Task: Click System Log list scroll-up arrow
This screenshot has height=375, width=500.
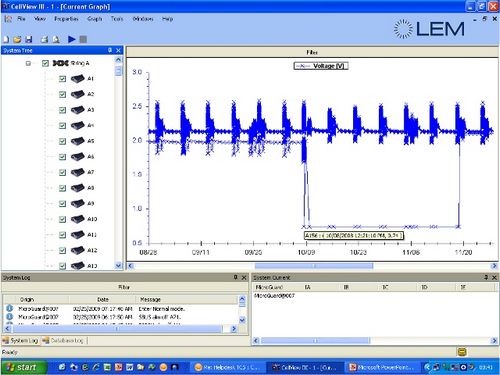Action: tap(242, 299)
